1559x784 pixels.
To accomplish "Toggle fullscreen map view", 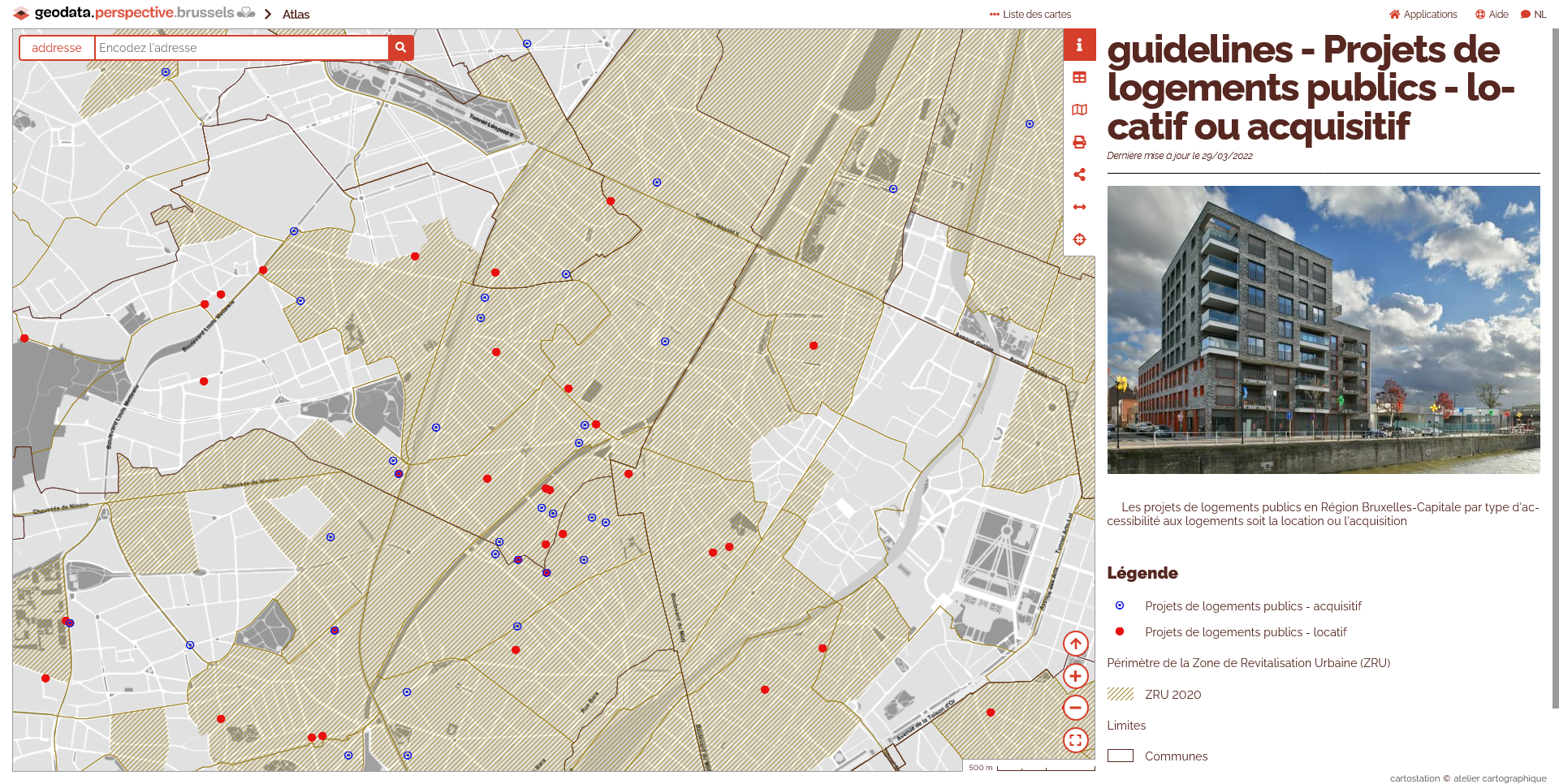I will point(1075,740).
